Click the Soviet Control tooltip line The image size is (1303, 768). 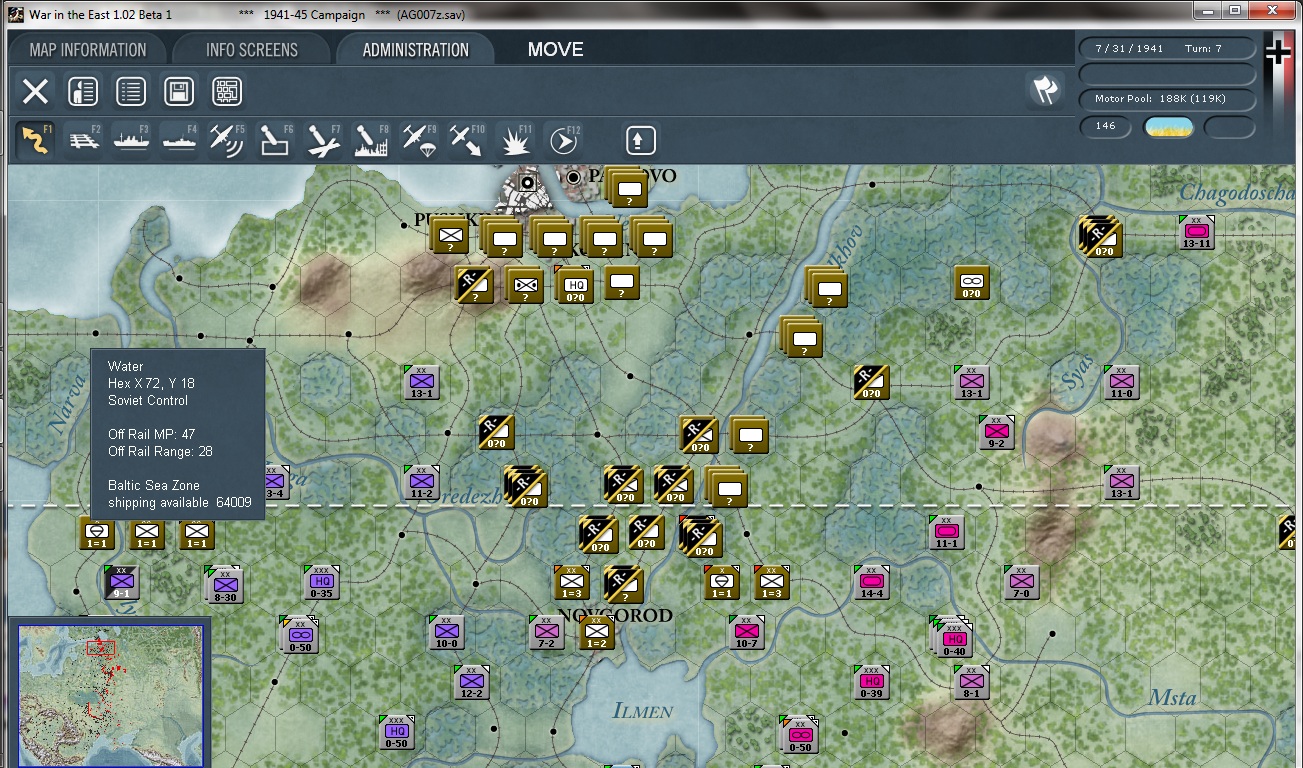click(148, 401)
